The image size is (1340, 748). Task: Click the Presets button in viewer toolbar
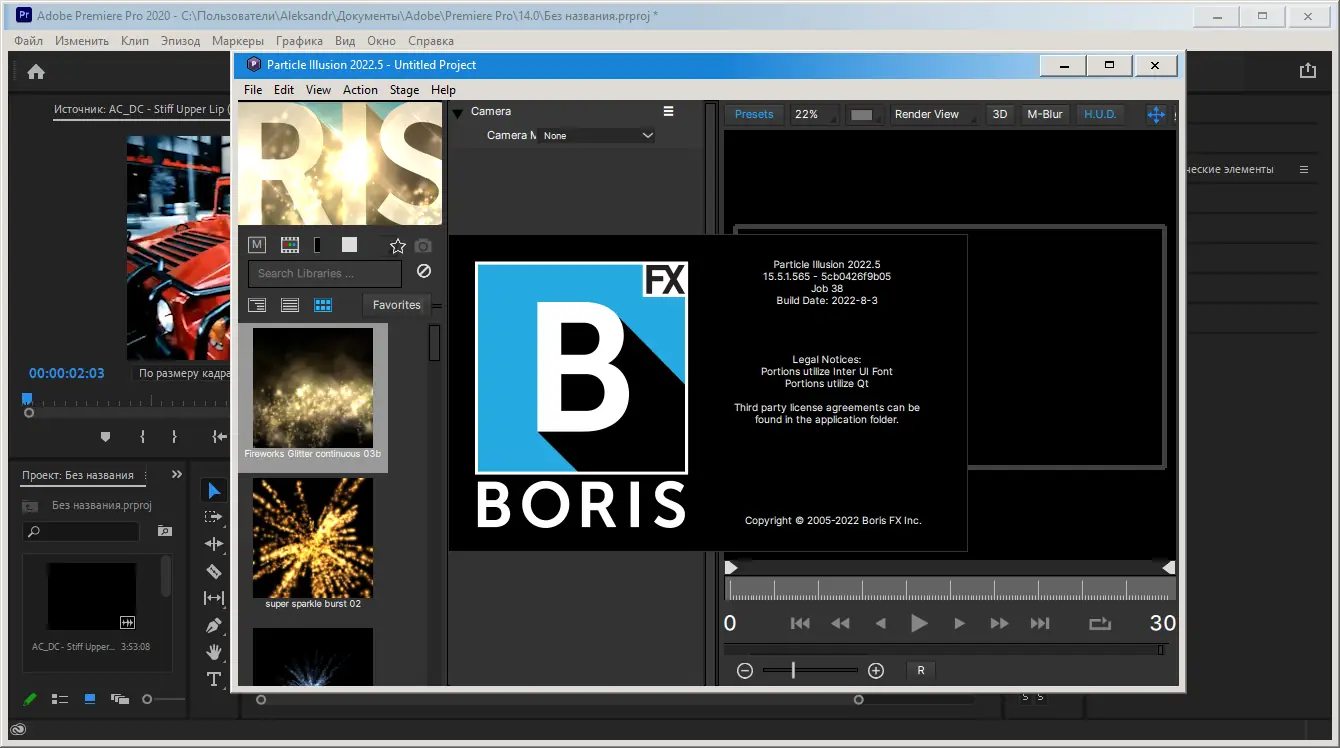pyautogui.click(x=754, y=114)
